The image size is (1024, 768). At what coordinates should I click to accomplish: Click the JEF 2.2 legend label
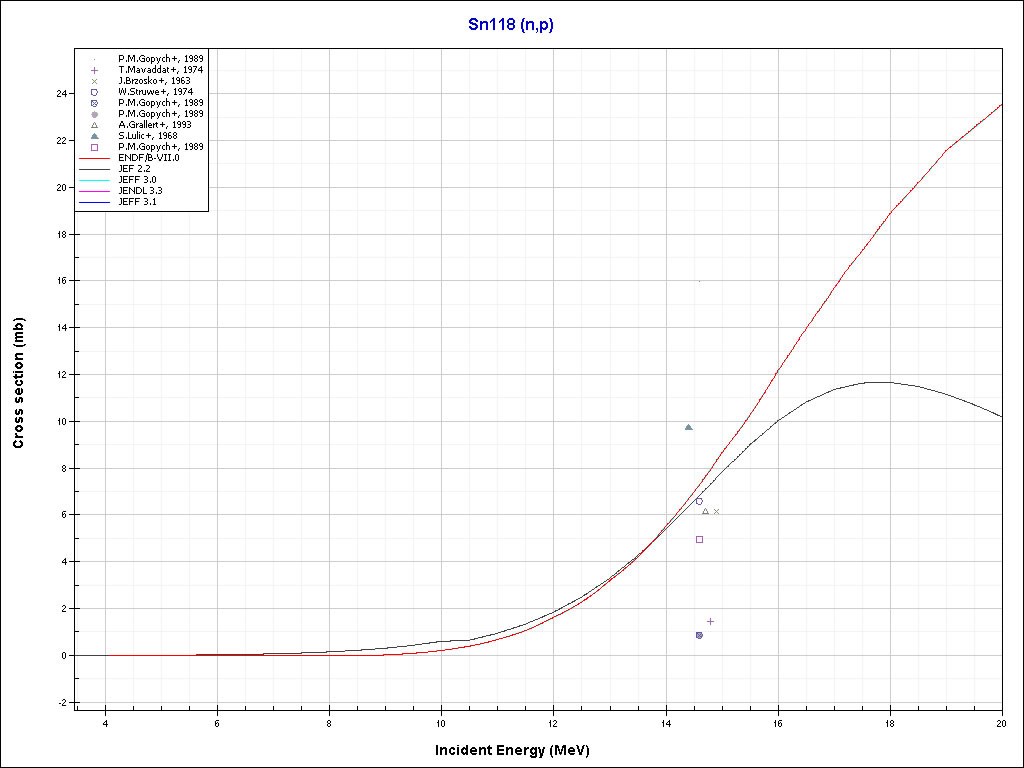point(136,169)
